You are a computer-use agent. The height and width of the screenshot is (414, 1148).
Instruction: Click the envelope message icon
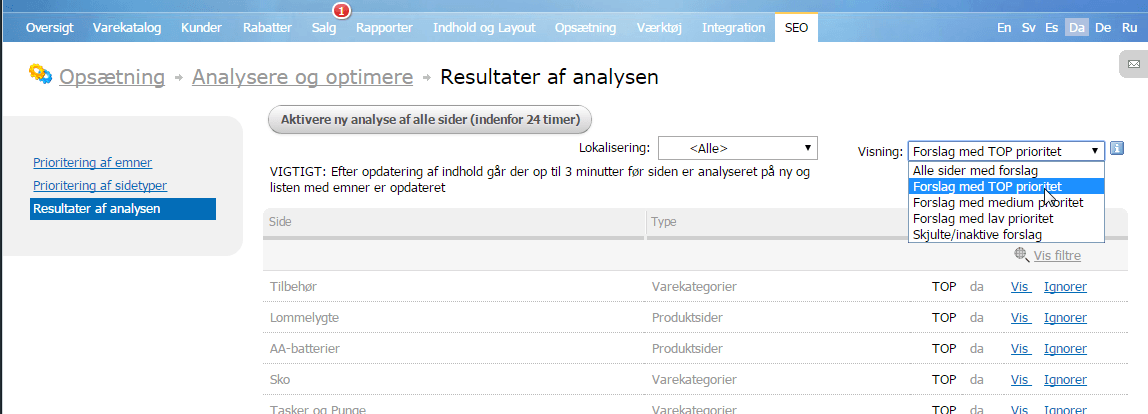pos(1133,64)
